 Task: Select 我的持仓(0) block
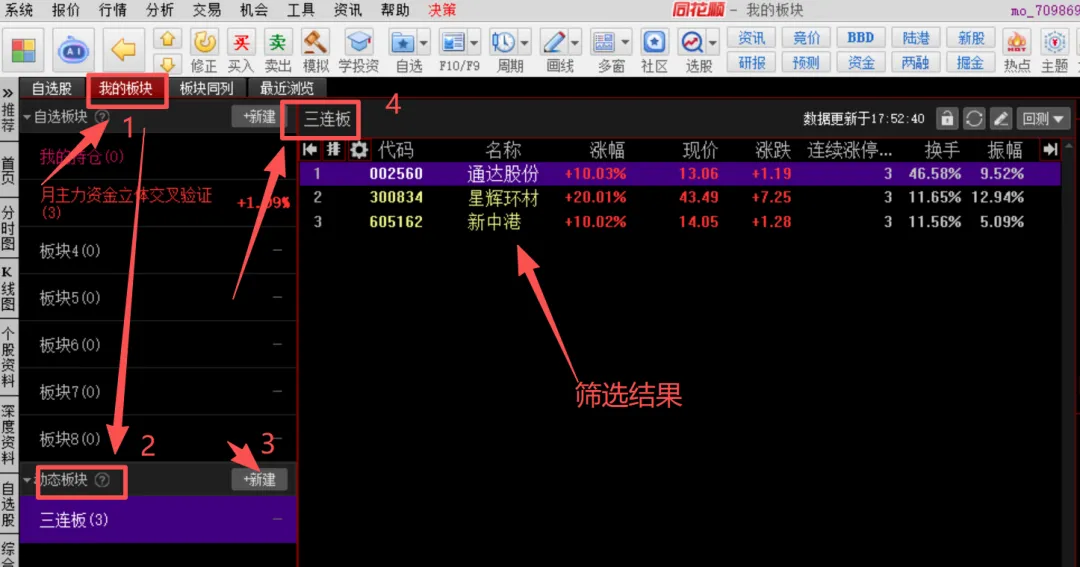158,156
